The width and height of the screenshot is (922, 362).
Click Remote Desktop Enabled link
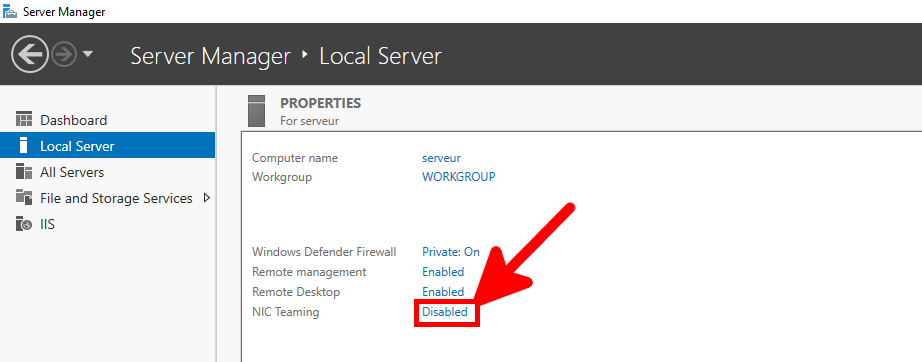(x=443, y=291)
